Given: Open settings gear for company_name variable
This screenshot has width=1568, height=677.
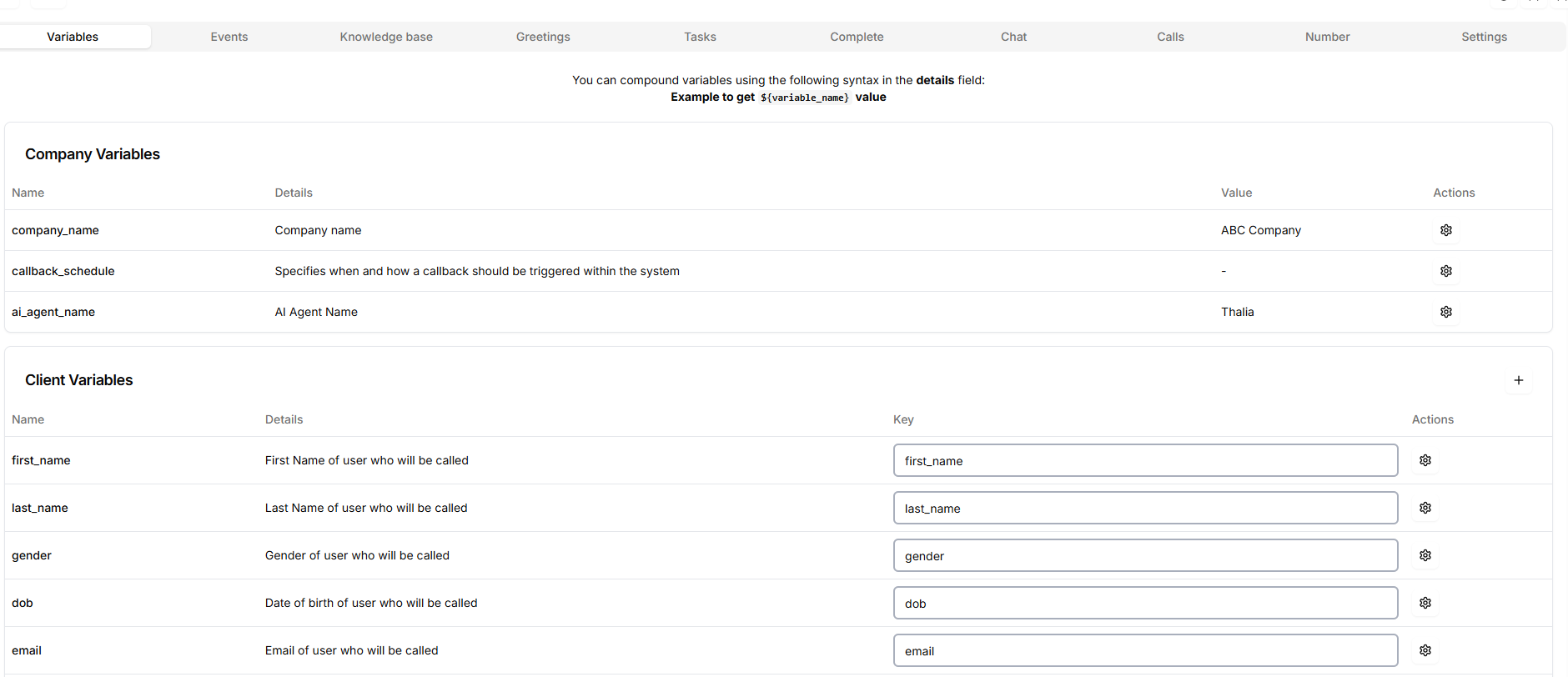Looking at the screenshot, I should tap(1446, 230).
